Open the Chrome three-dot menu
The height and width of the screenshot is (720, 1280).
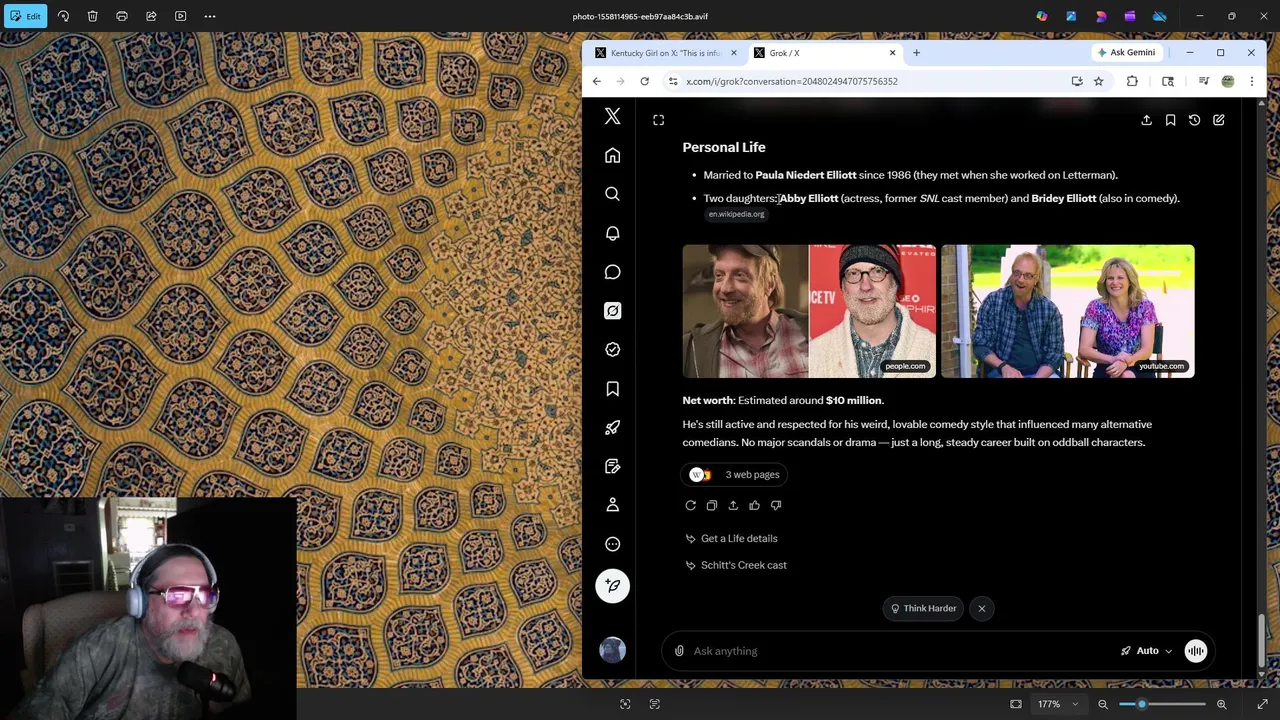[x=1252, y=81]
